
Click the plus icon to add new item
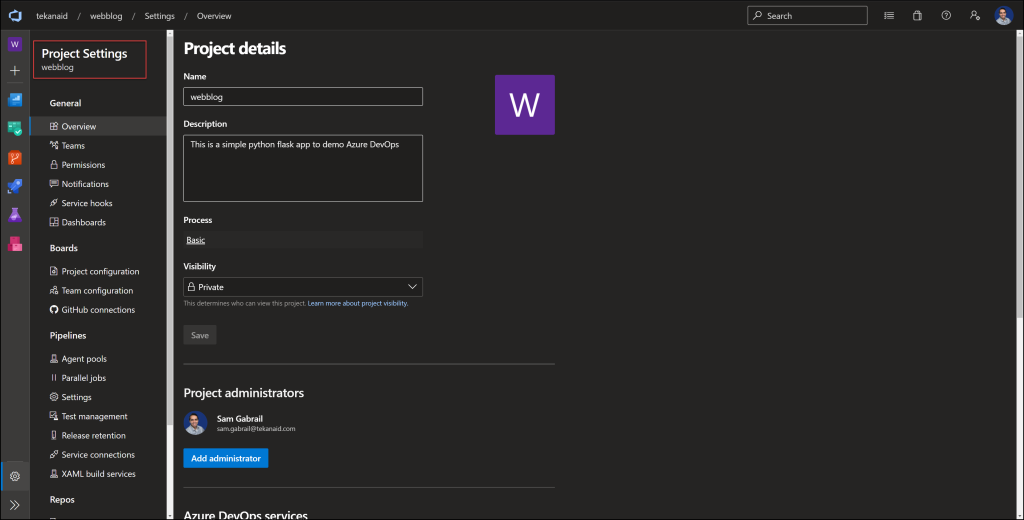(15, 71)
